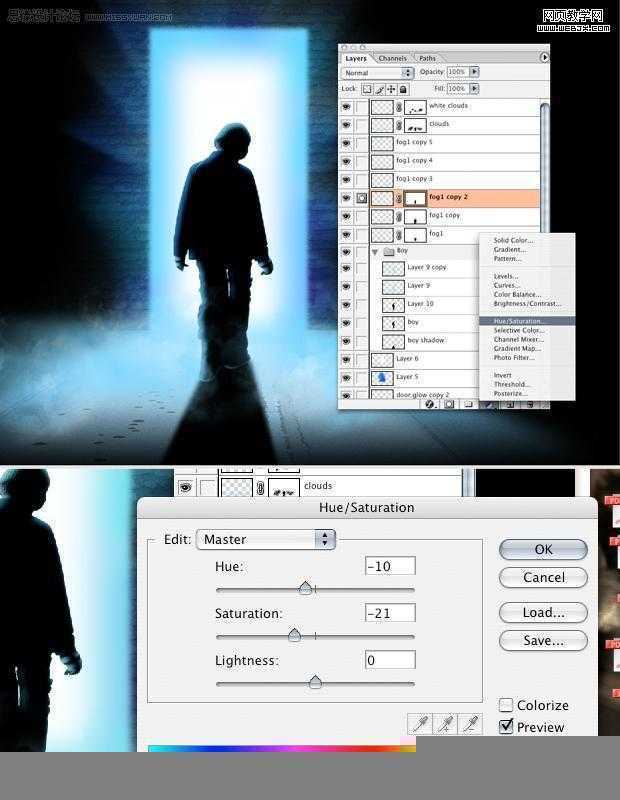Click the mask link icon on clouds layer
The image size is (620, 800).
click(x=399, y=125)
